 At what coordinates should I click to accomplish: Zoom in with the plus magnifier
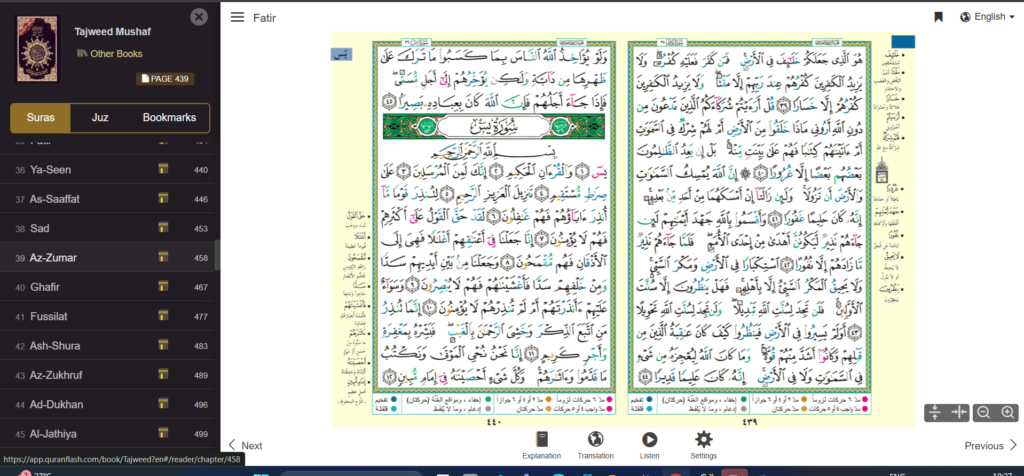pyautogui.click(x=1008, y=413)
